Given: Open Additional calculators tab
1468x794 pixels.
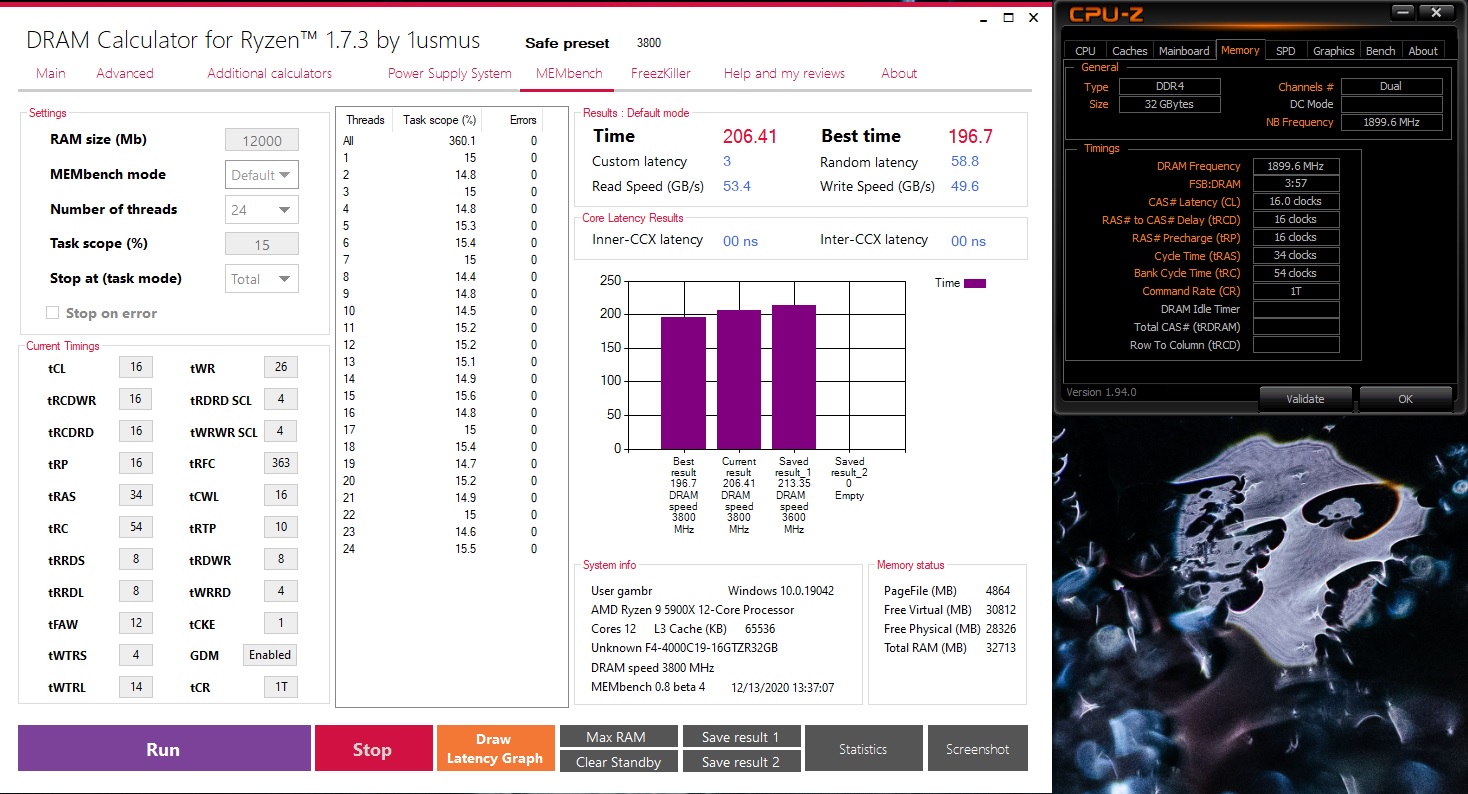Looking at the screenshot, I should [270, 73].
